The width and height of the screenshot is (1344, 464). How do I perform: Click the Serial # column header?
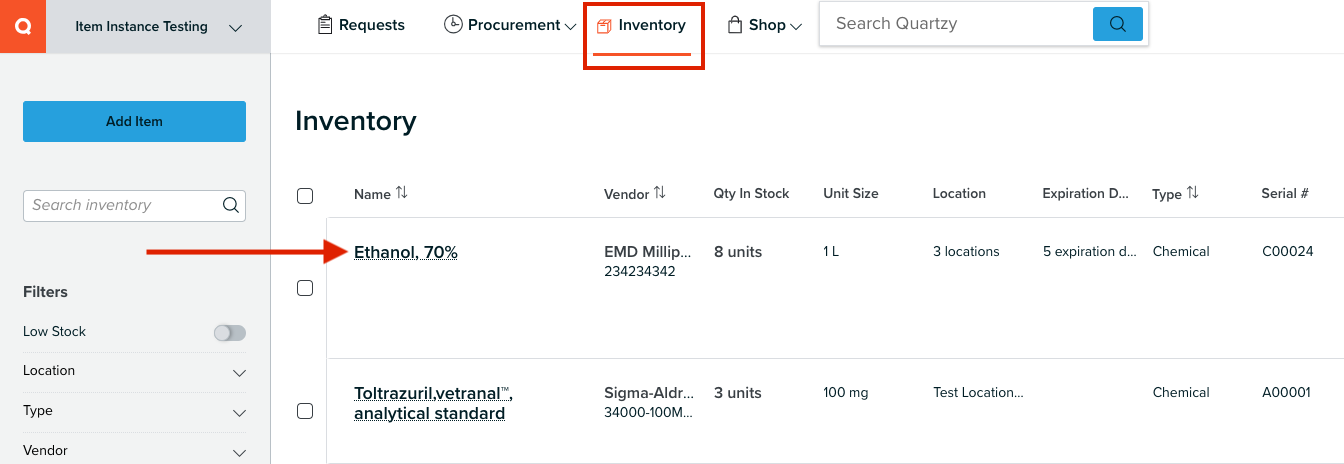[x=1285, y=193]
